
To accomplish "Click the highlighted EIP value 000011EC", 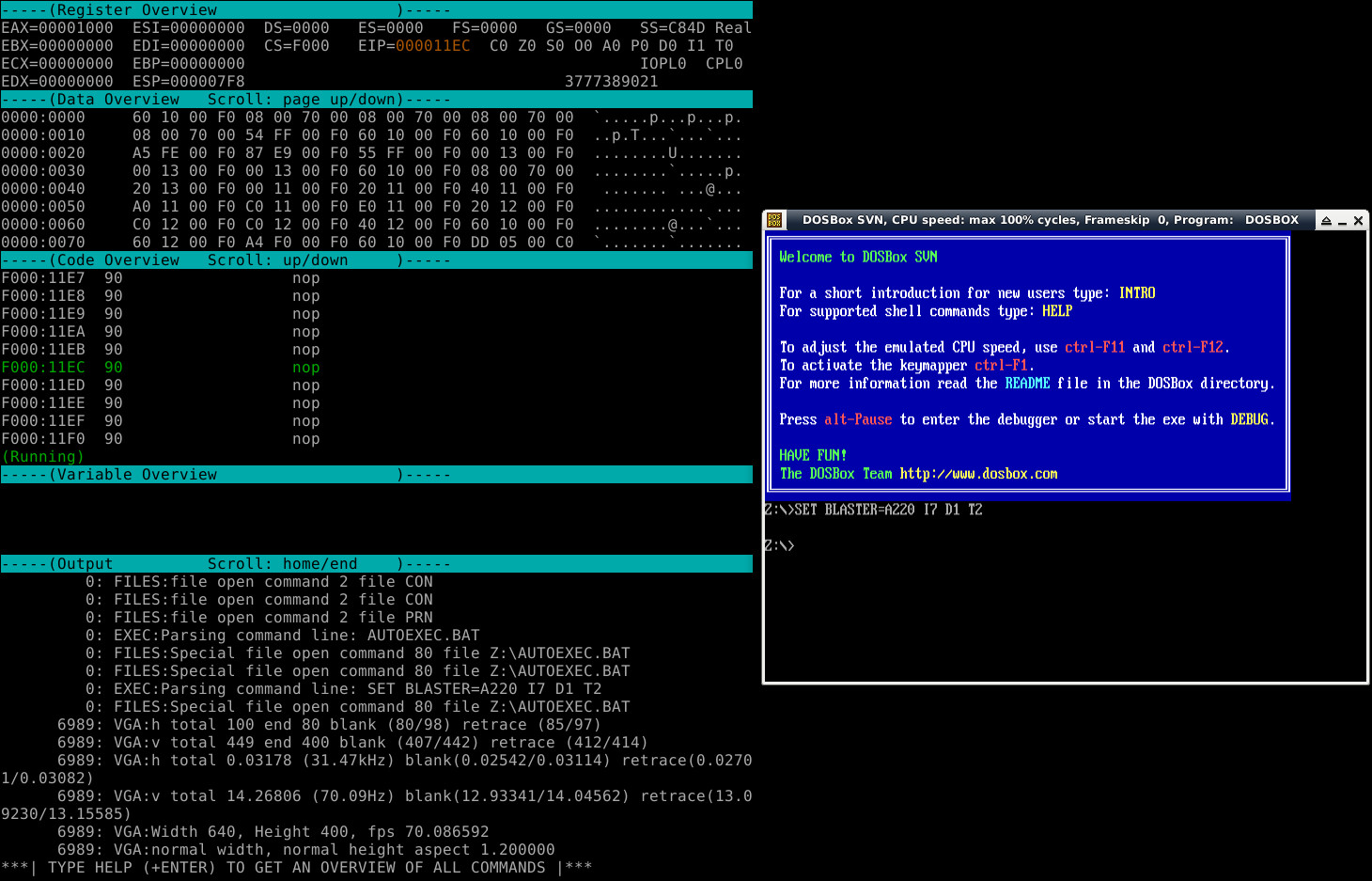I will [433, 46].
